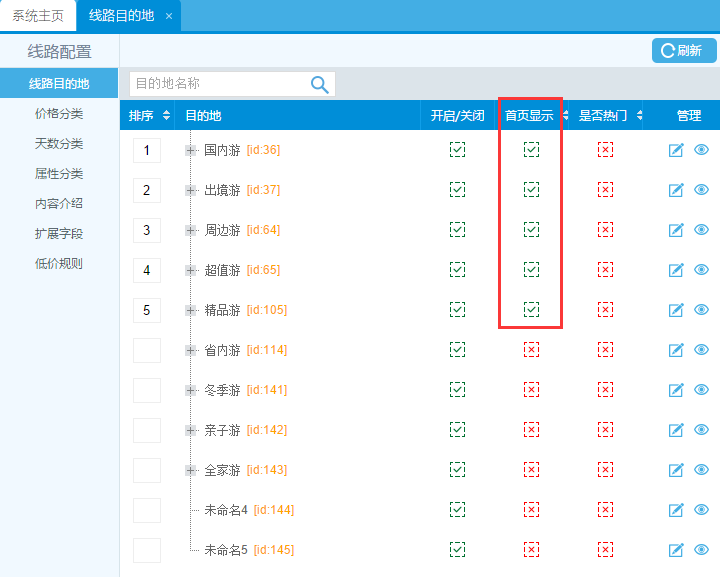Edit the 未命名5 destination entry
720x577 pixels.
point(676,550)
